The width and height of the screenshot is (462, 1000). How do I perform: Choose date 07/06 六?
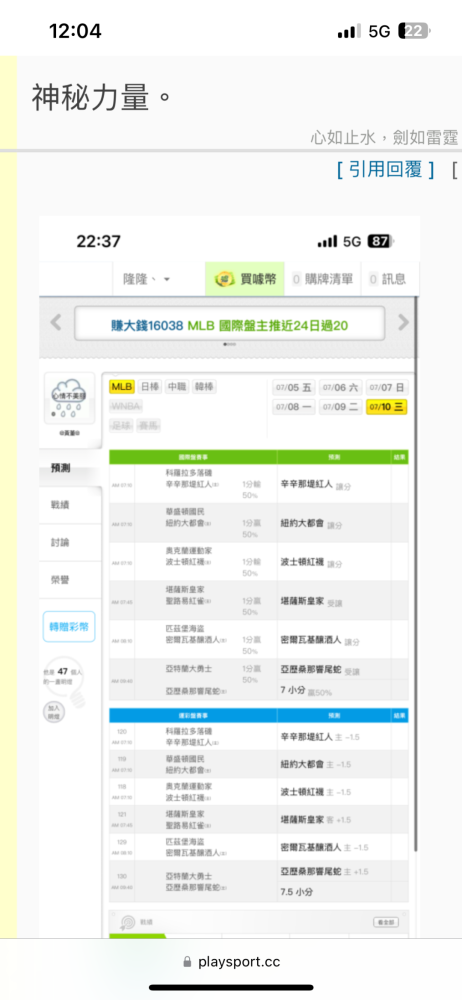point(341,387)
